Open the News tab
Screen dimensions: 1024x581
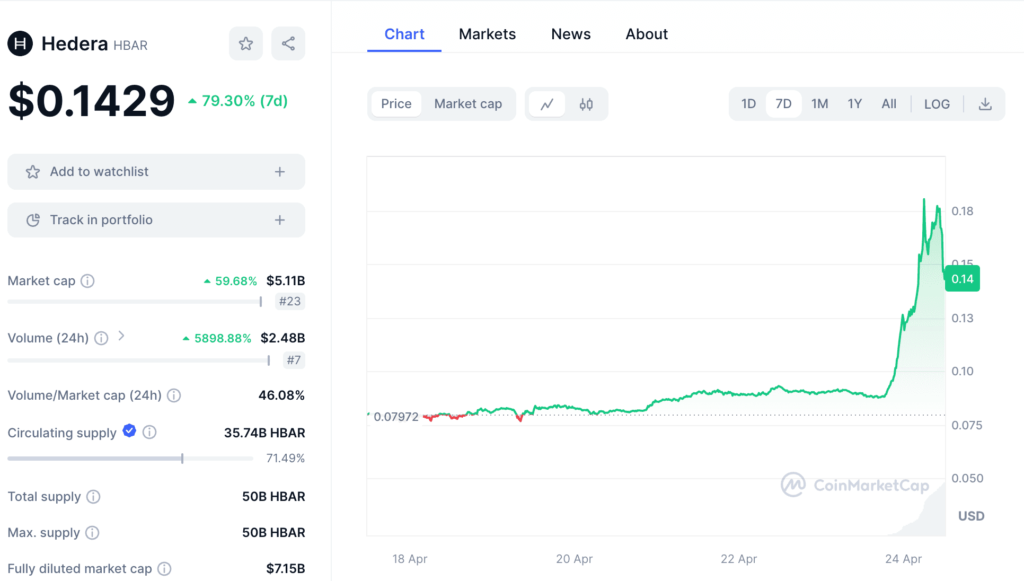click(x=570, y=34)
